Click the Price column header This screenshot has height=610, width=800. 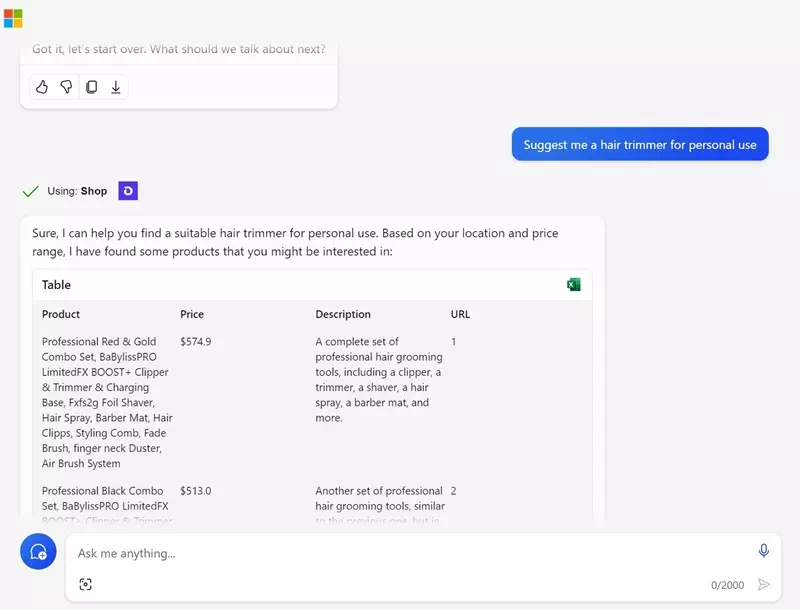[192, 314]
